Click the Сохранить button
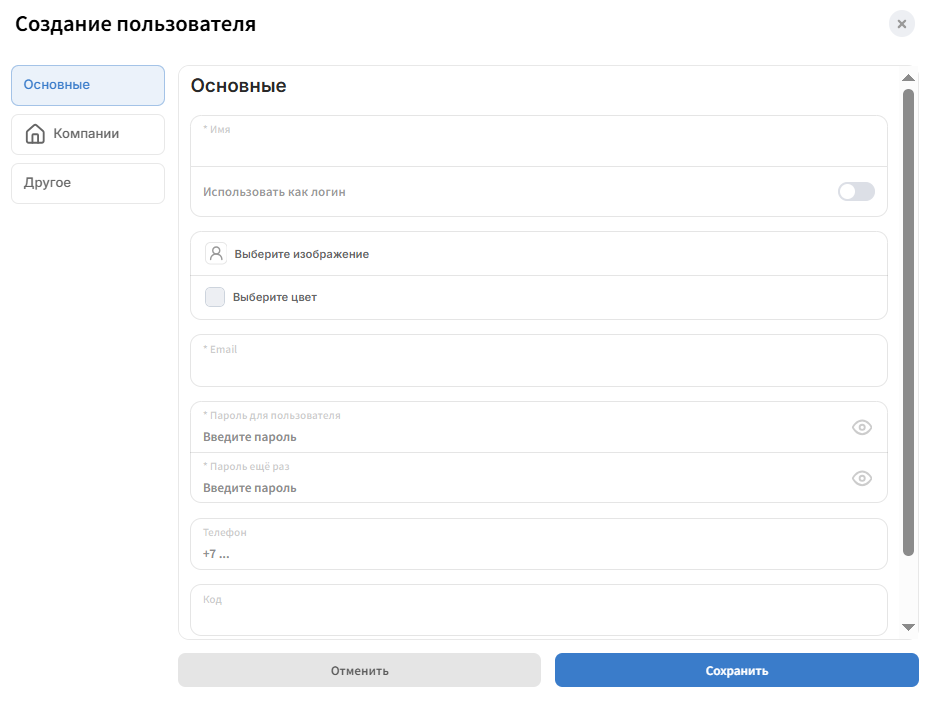Image resolution: width=930 pixels, height=710 pixels. pyautogui.click(x=737, y=670)
